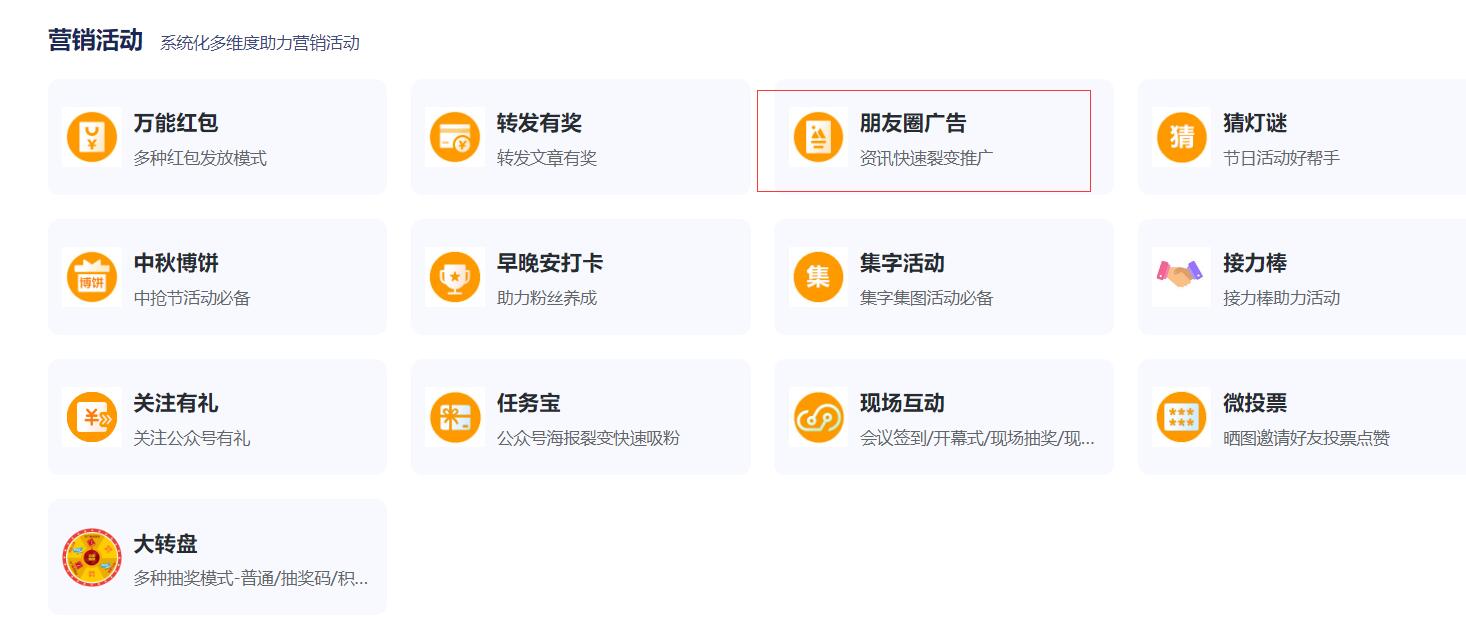
Task: Click the 现场互动 swirl icon
Action: pyautogui.click(x=818, y=417)
